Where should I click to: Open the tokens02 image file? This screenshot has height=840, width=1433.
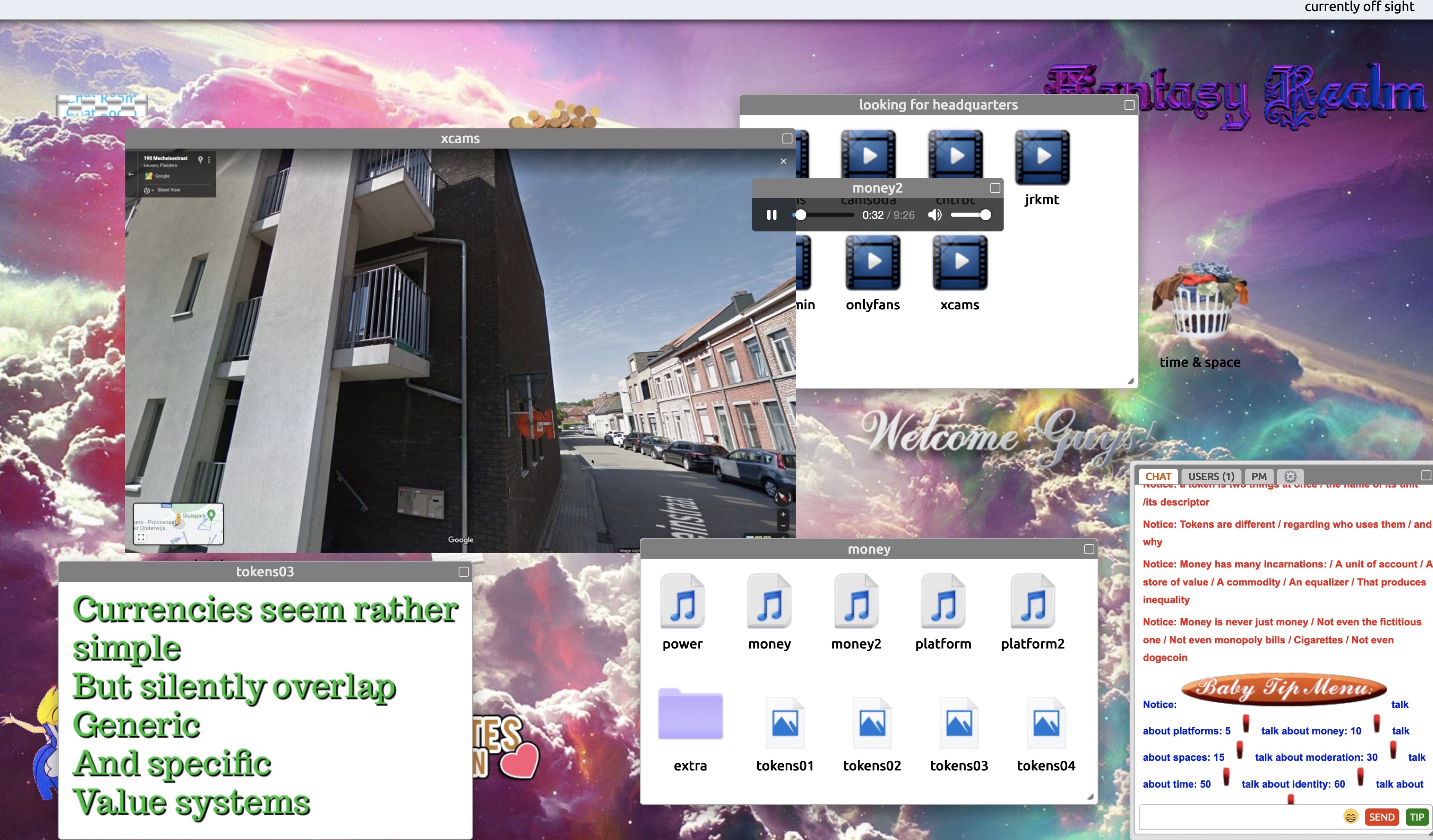(872, 723)
